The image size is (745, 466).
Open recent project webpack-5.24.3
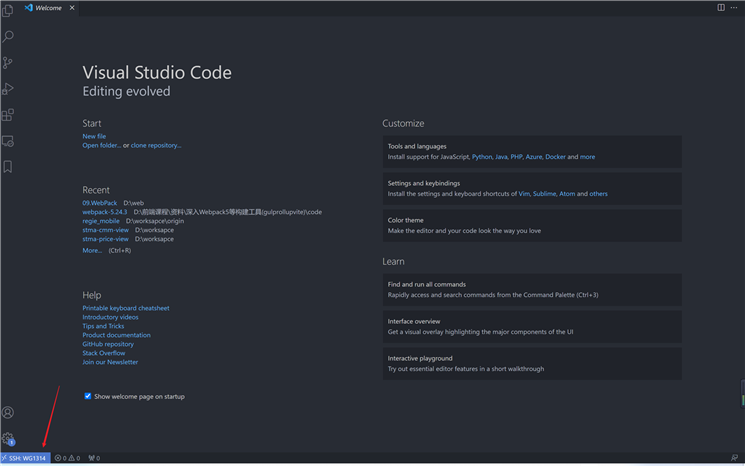(105, 212)
